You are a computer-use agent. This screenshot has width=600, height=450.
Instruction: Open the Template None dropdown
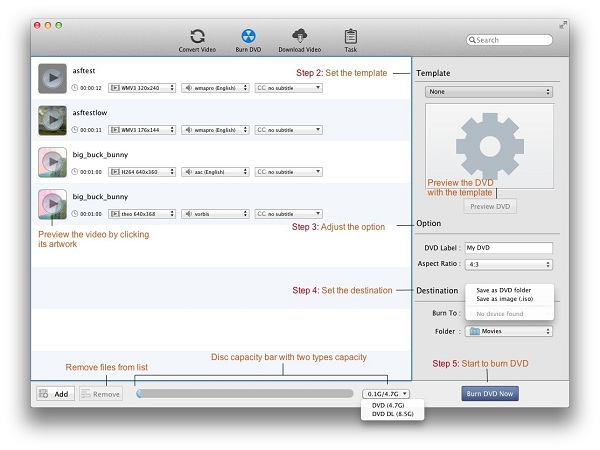pos(489,92)
